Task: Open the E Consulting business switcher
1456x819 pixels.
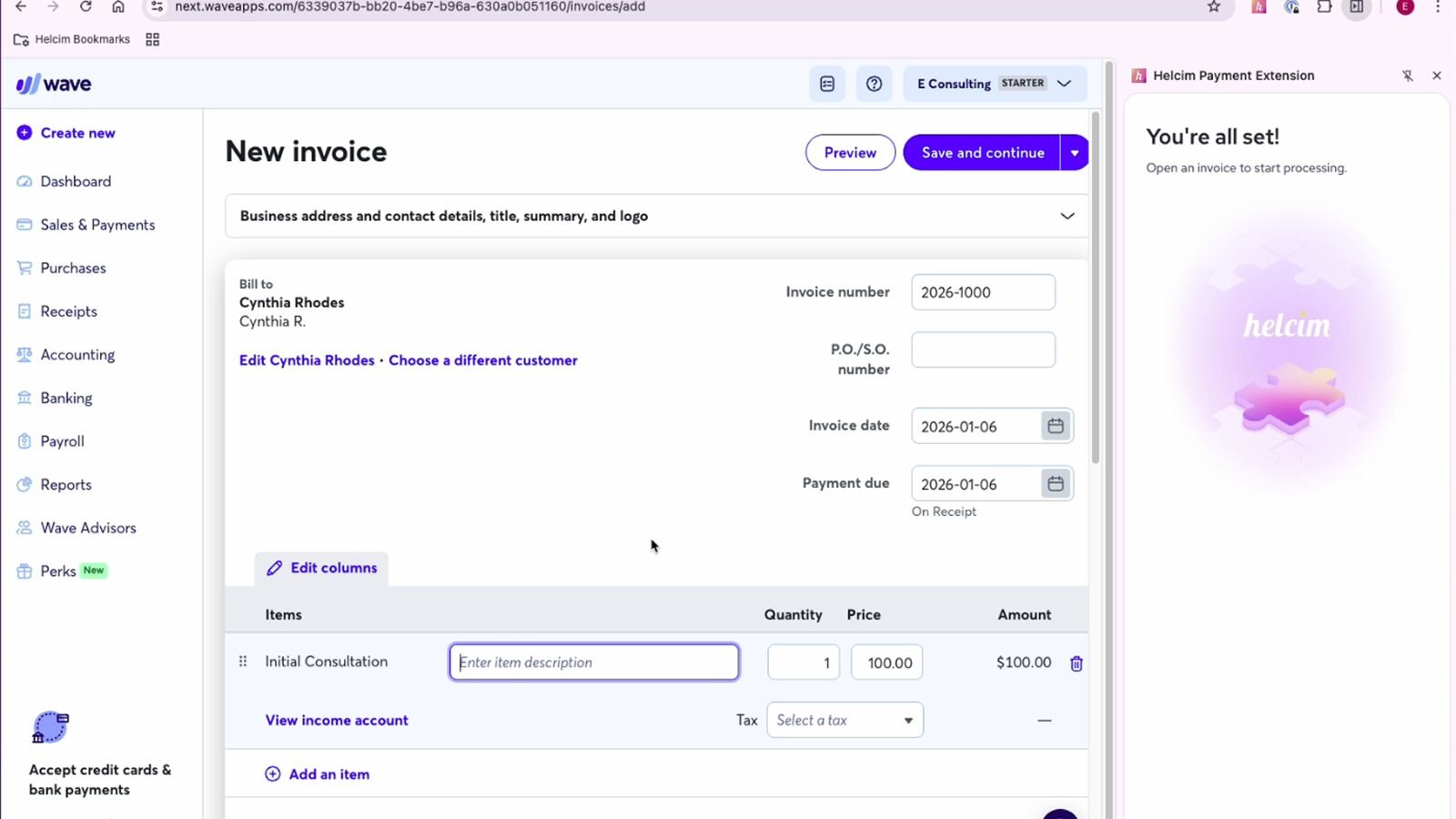Action: 994,84
